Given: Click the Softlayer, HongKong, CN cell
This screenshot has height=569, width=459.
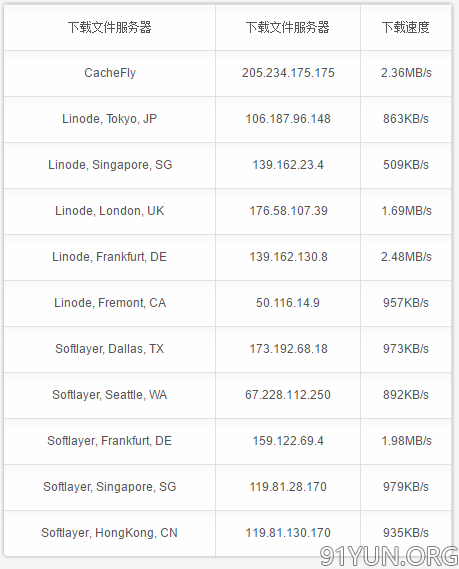Looking at the screenshot, I should 110,533.
